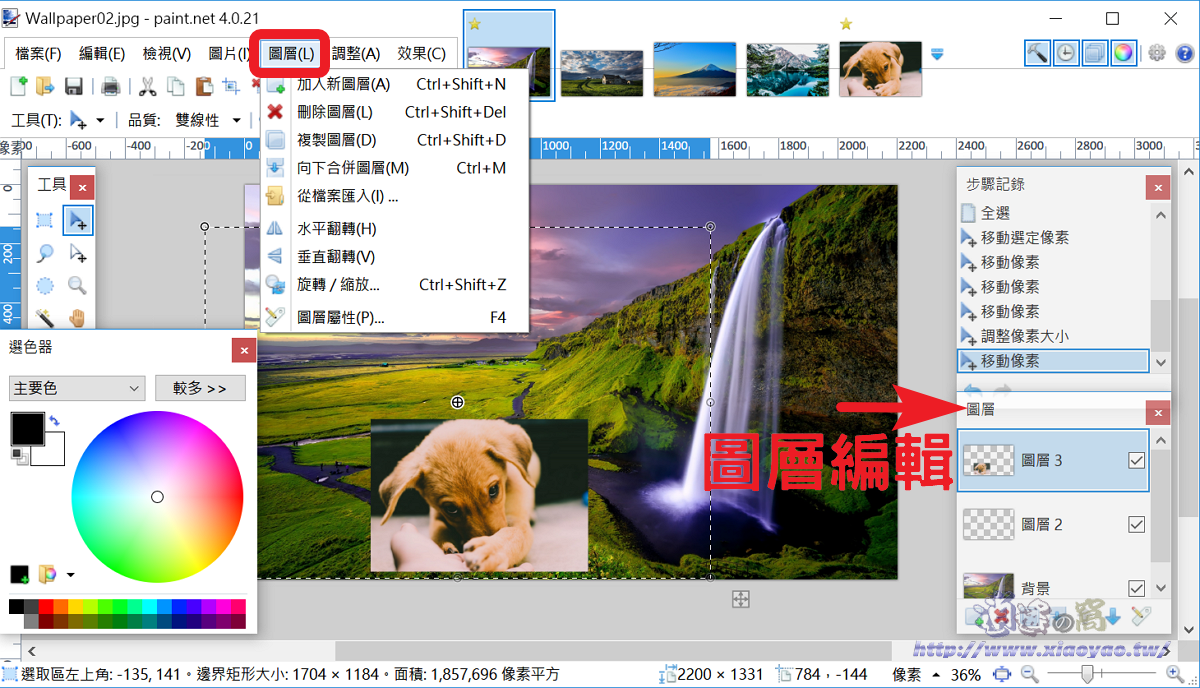This screenshot has height=688, width=1200.
Task: Toggle the Layers window icon at top right
Action: pos(1095,53)
